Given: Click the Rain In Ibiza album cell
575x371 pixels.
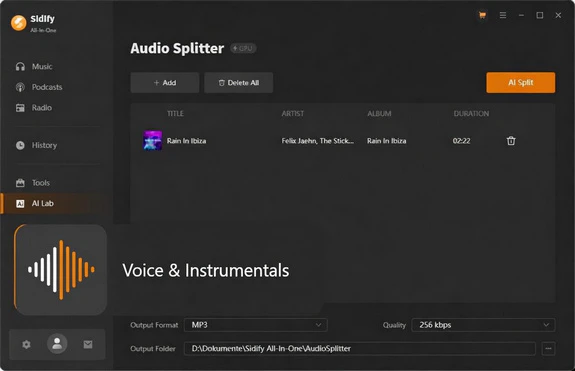Looking at the screenshot, I should [x=387, y=141].
